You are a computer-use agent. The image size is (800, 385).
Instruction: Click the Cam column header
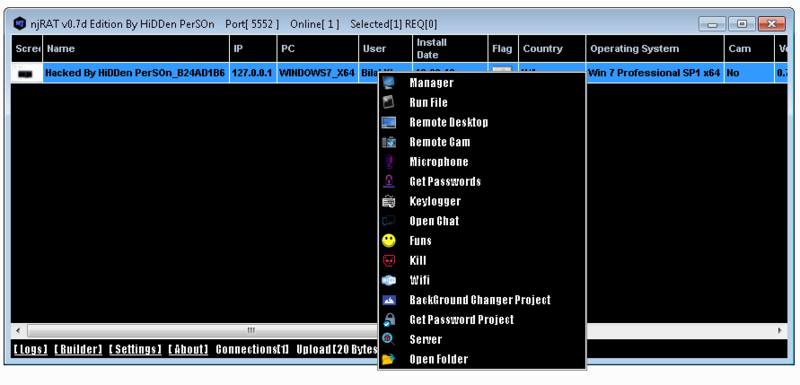[x=749, y=49]
